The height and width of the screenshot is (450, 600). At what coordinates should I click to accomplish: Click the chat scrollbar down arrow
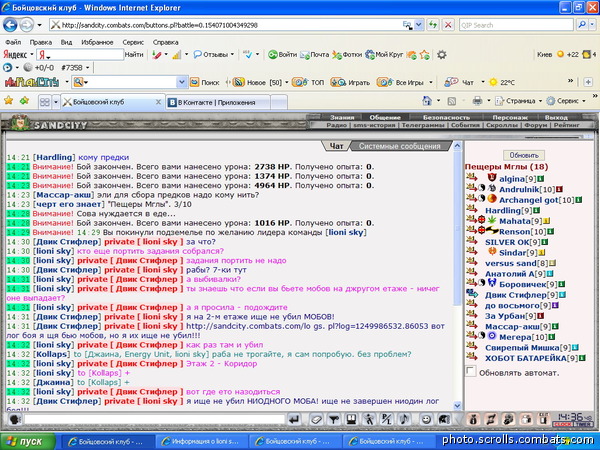(458, 406)
